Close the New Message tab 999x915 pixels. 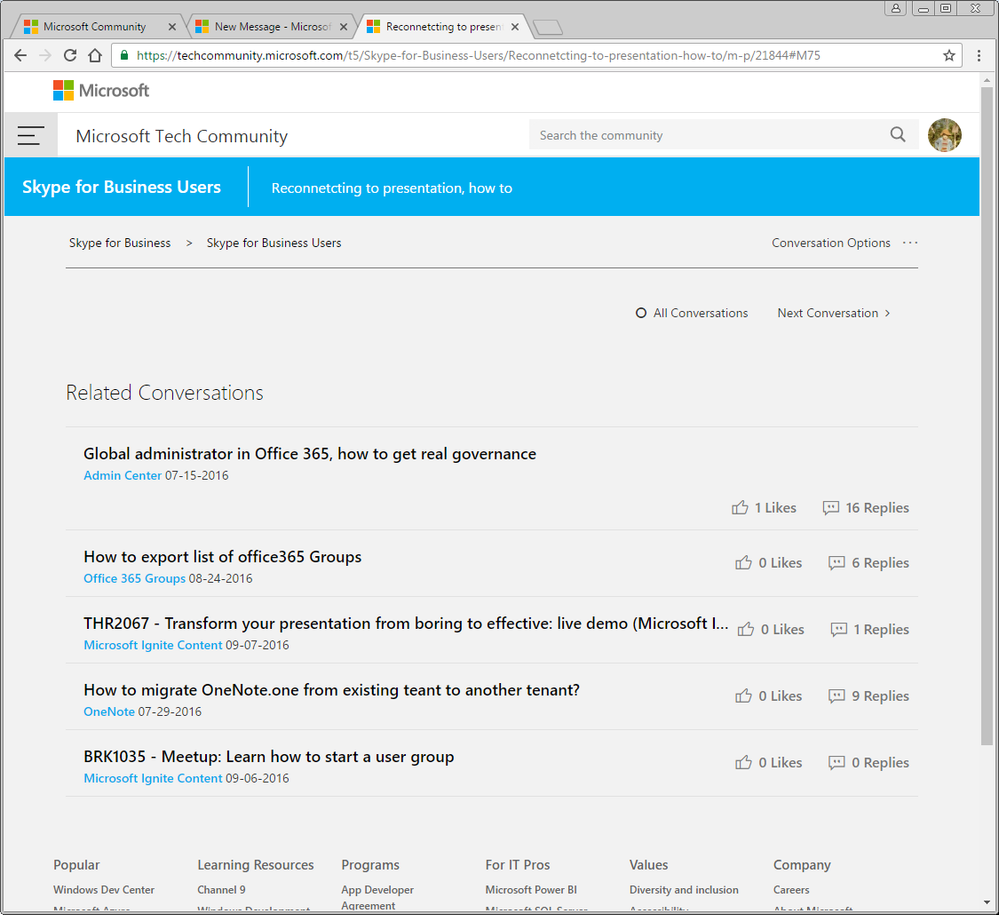[343, 27]
